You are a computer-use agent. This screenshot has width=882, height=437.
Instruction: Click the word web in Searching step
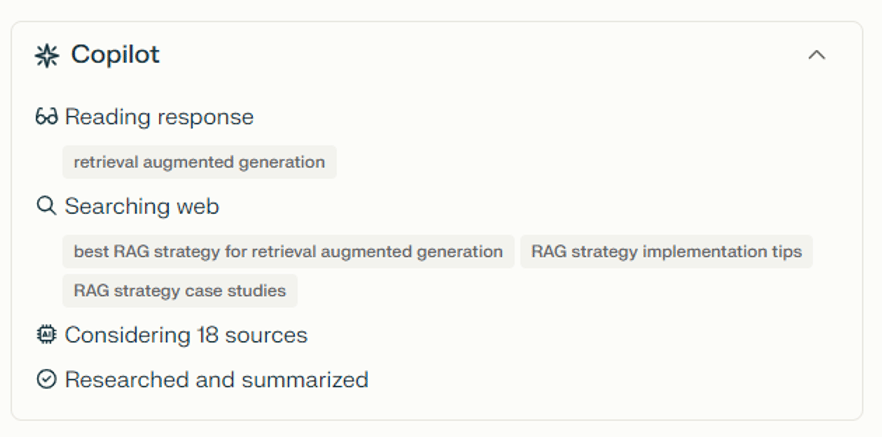tap(199, 206)
